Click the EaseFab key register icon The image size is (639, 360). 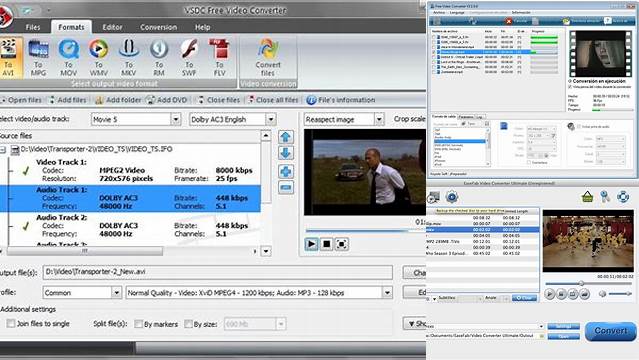(605, 197)
